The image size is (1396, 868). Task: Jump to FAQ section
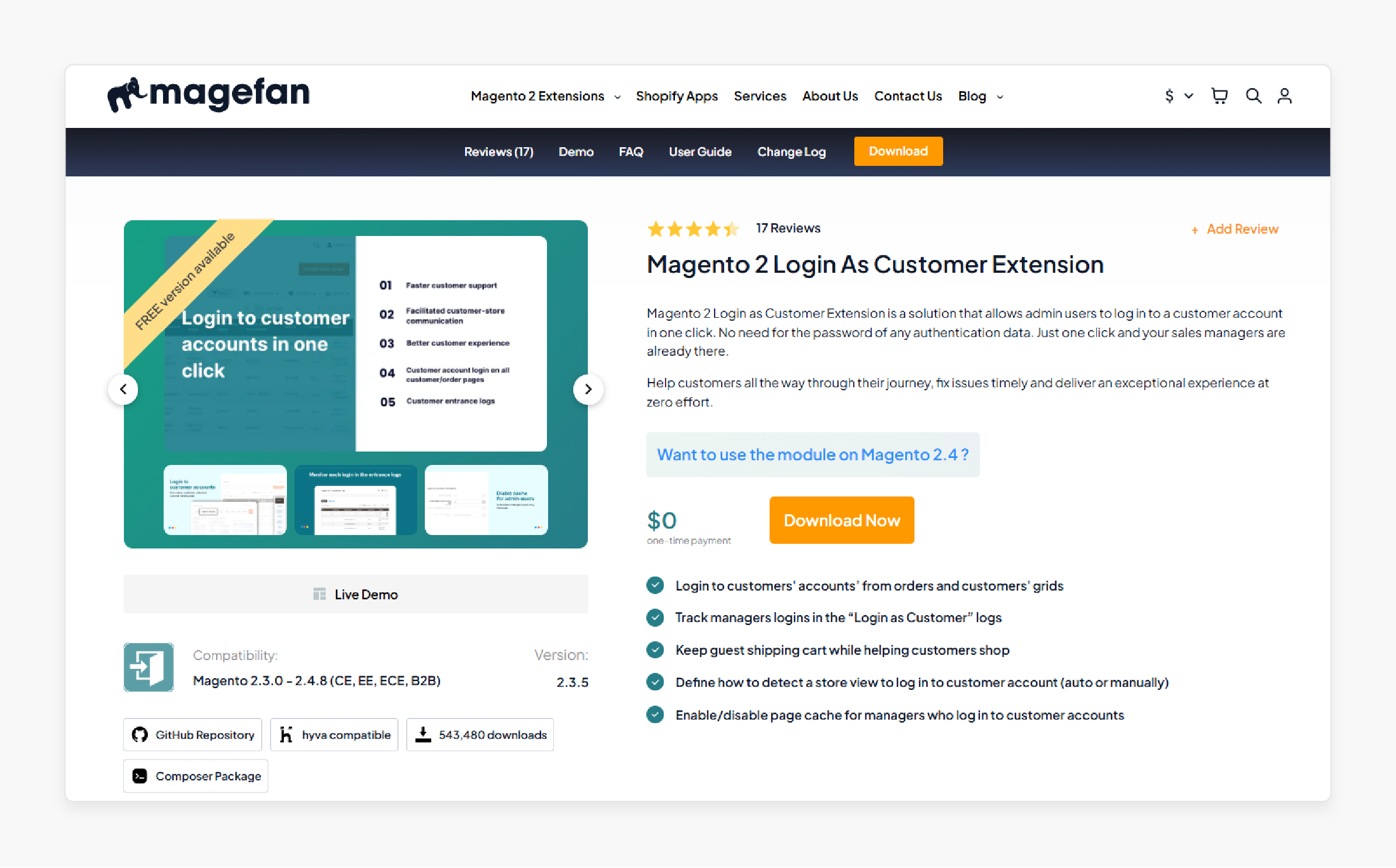pos(631,152)
